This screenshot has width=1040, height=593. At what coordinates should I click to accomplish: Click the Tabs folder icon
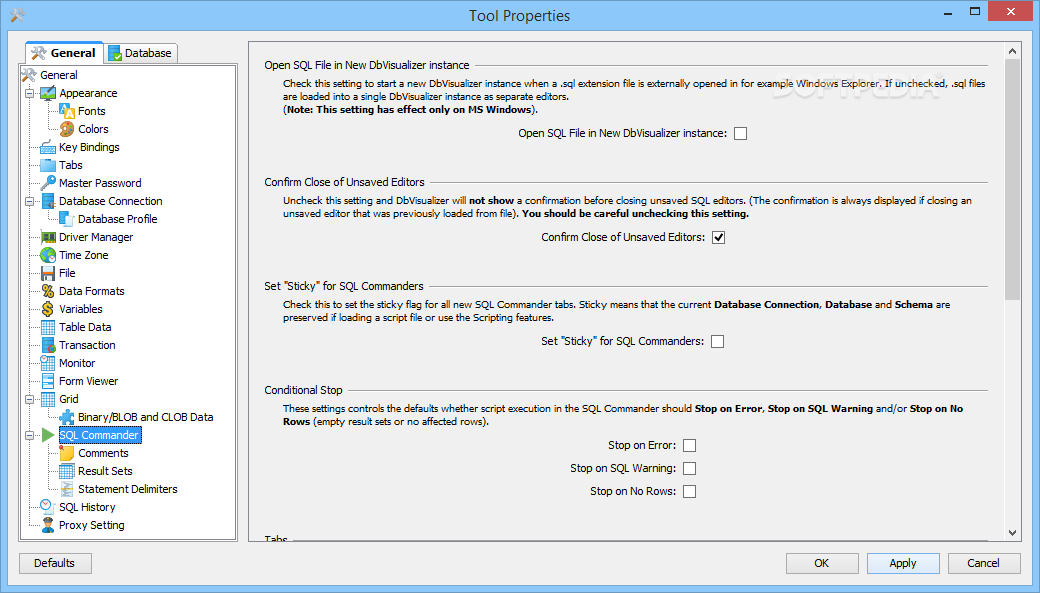(x=48, y=165)
